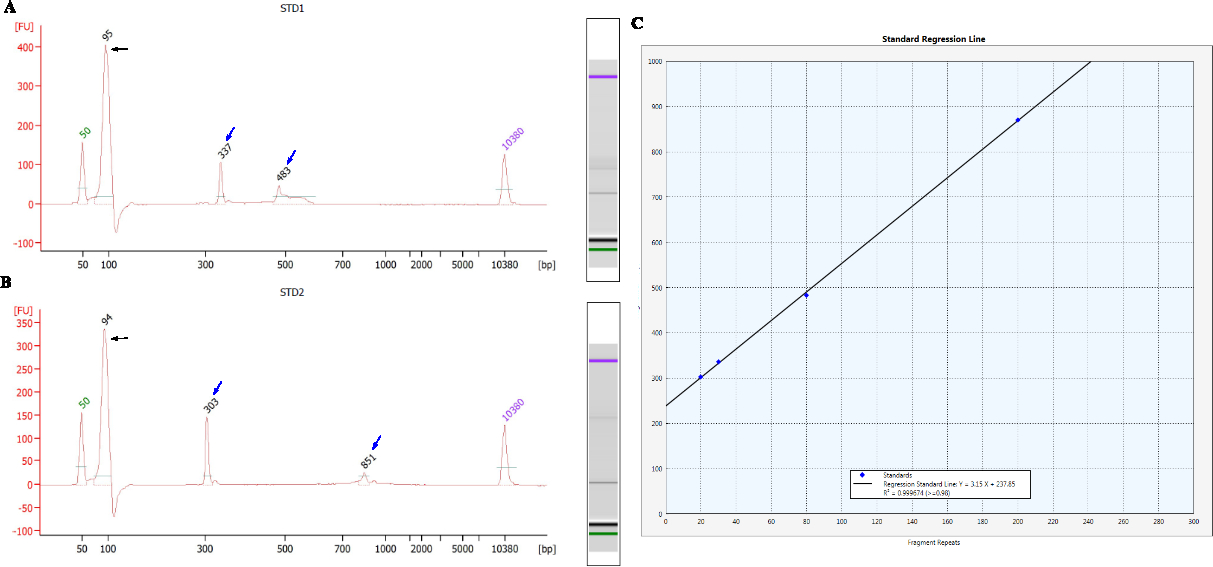The image size is (1213, 567).
Task: Click the 700 y-axis tick in regression chart
Action: coord(656,197)
